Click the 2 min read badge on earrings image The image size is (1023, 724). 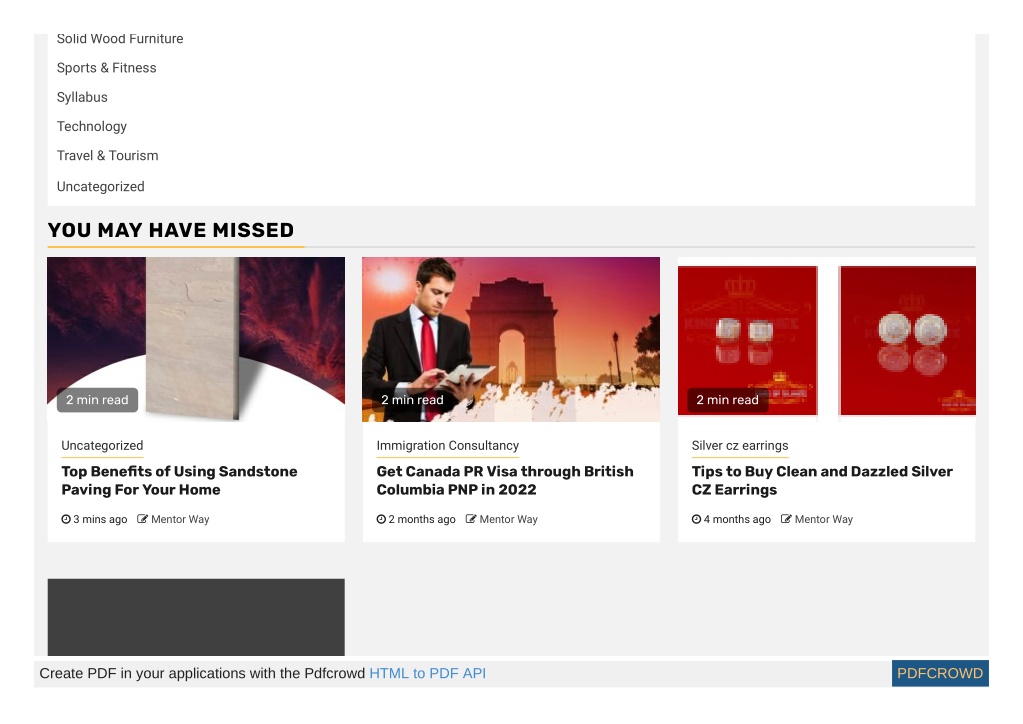(x=727, y=400)
